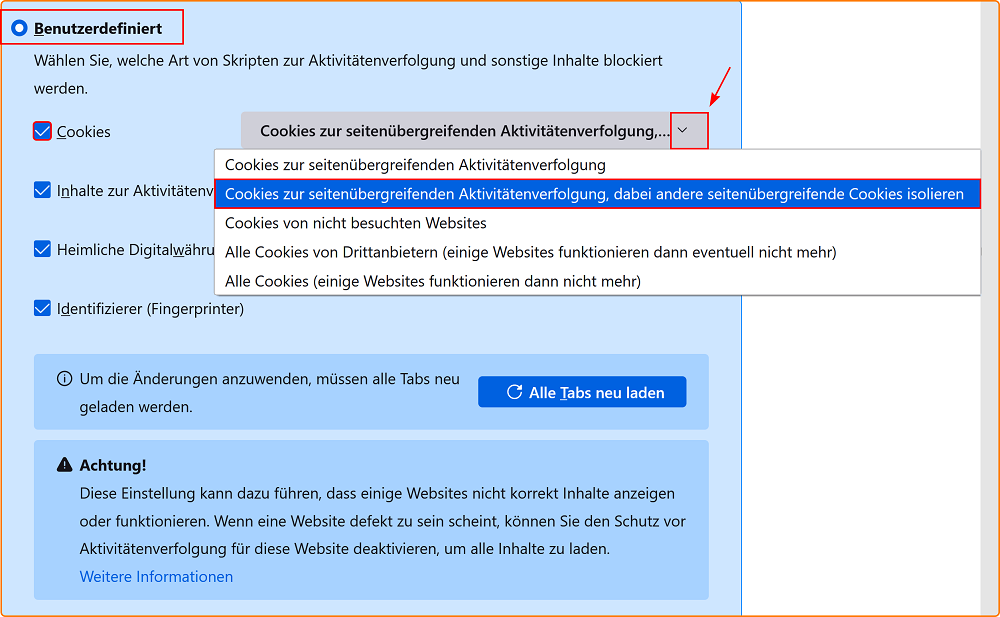This screenshot has width=1000, height=617.
Task: Uncheck the "Identifizierer (Fingerprinter)" checkbox
Action: point(41,309)
